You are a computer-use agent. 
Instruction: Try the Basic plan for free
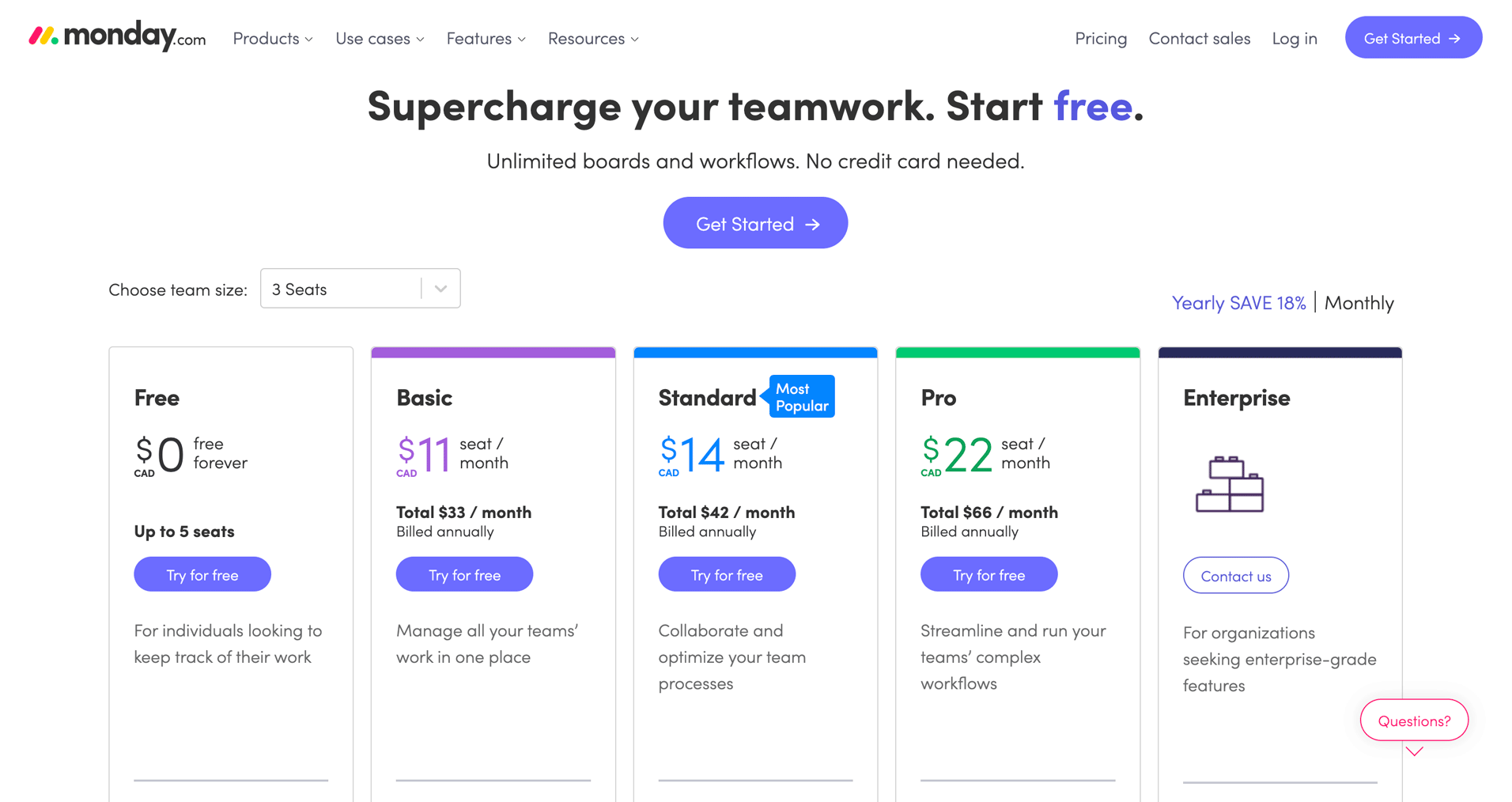point(464,574)
